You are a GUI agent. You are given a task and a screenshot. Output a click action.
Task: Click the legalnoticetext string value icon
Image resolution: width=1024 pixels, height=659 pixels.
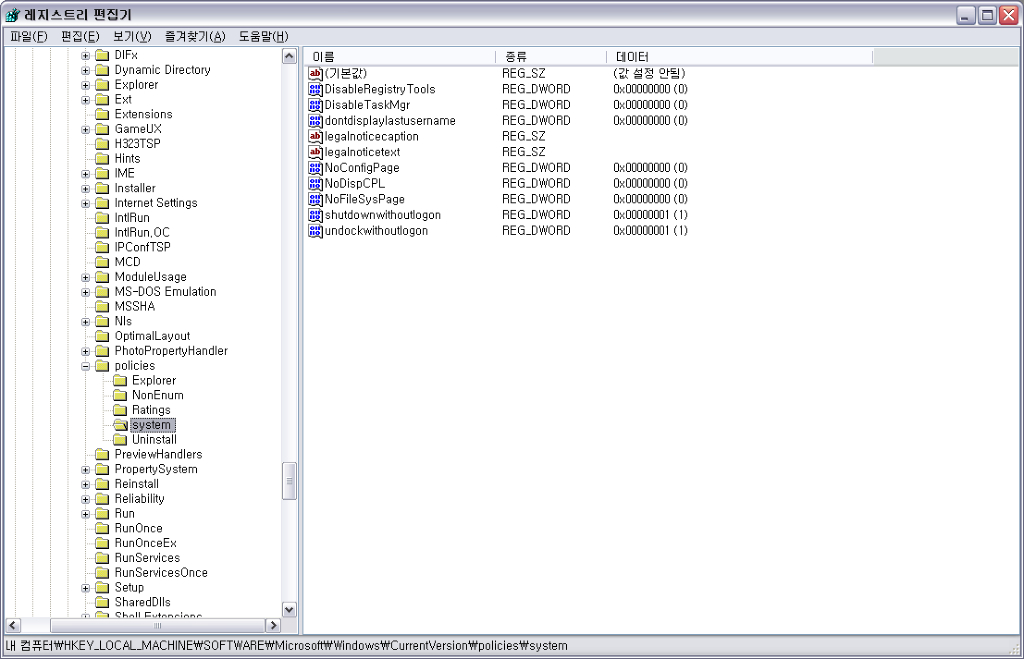315,152
